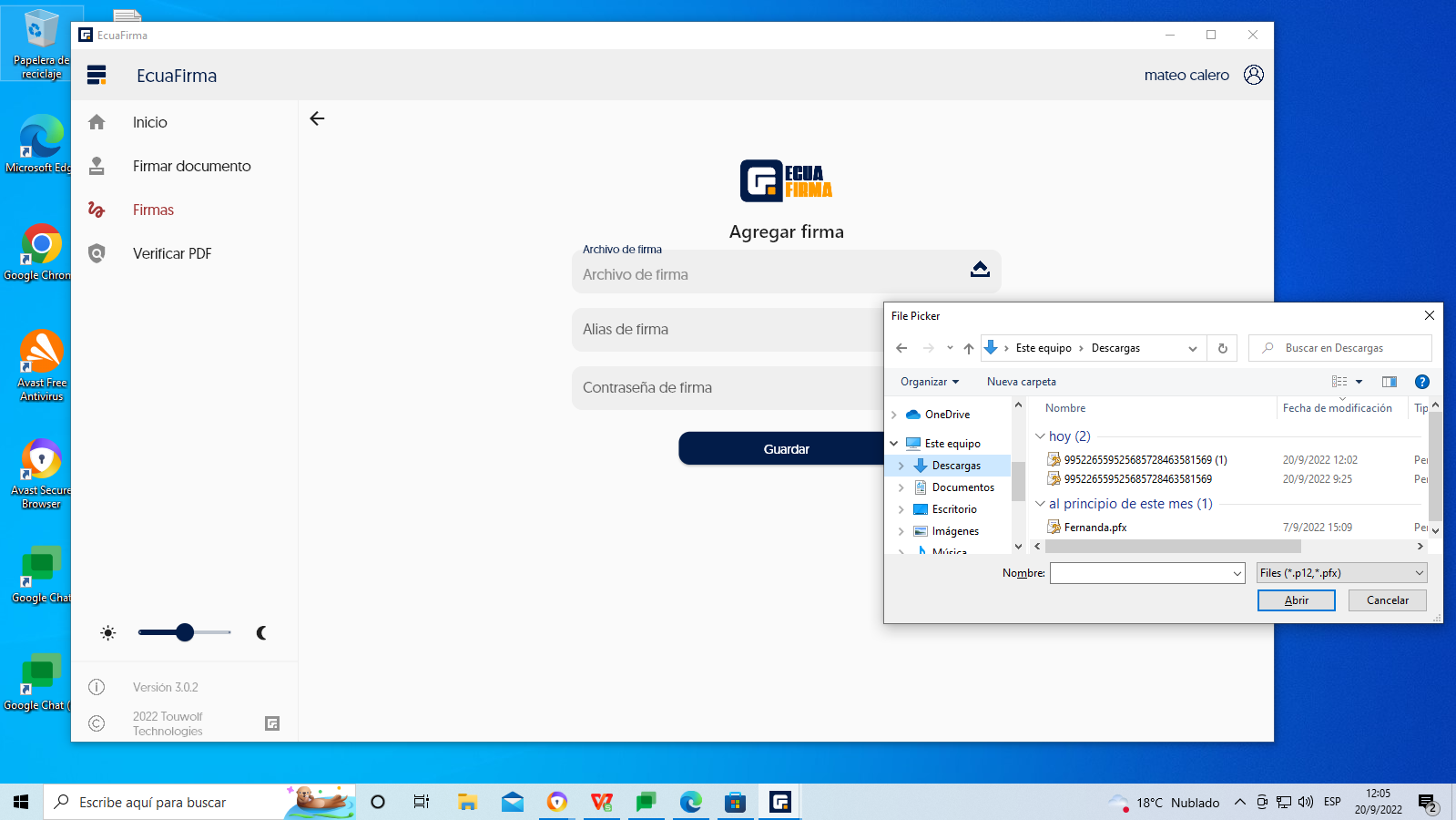The width and height of the screenshot is (1456, 820).
Task: Collapse the Este equipo tree node
Action: click(x=893, y=444)
